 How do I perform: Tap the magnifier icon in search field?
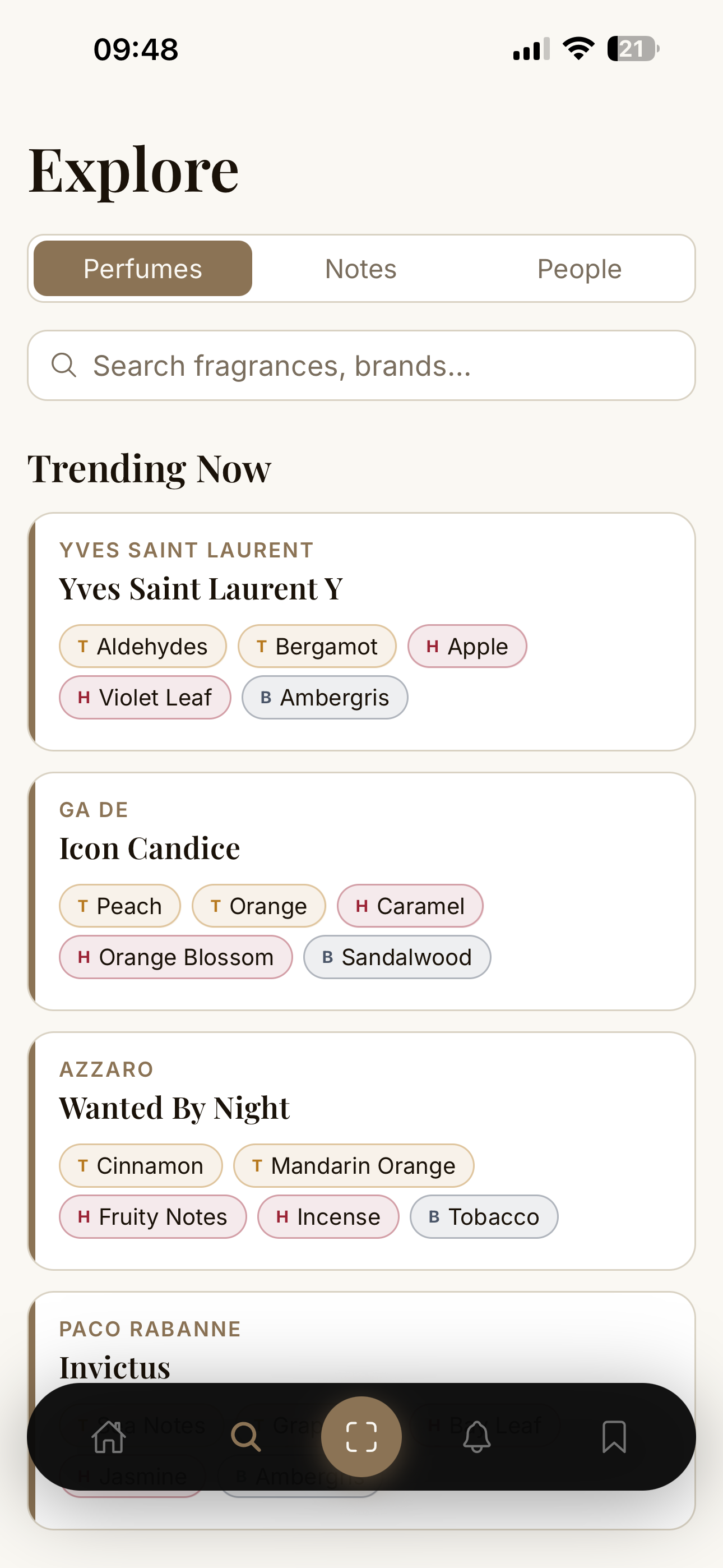click(64, 365)
